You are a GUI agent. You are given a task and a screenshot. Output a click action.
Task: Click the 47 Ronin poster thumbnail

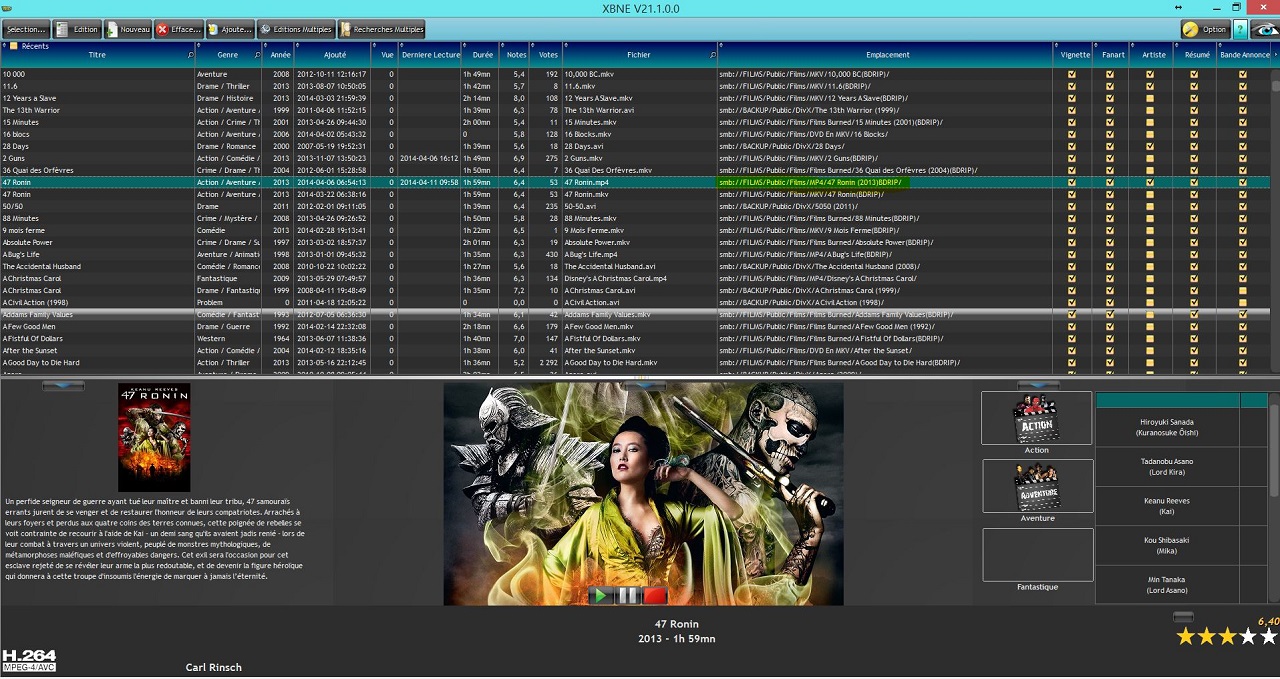[x=154, y=437]
